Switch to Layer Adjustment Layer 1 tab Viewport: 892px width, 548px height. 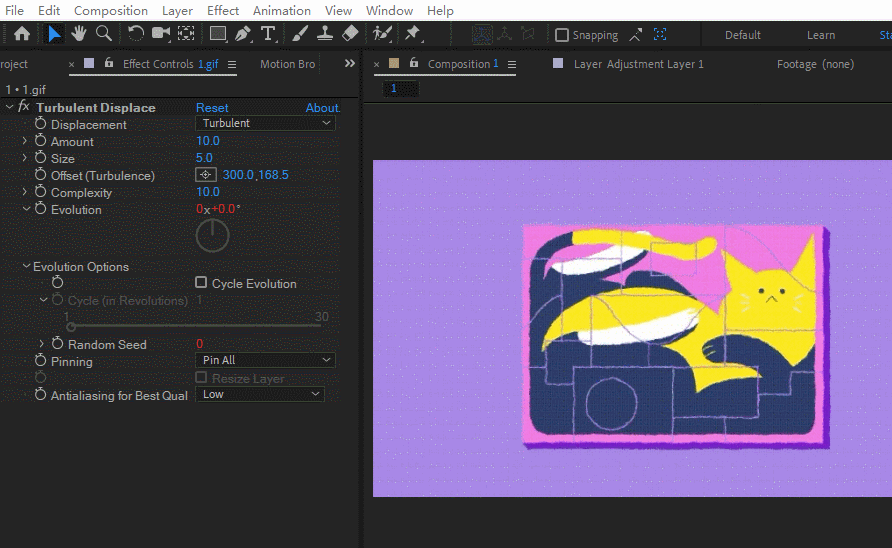coord(638,64)
